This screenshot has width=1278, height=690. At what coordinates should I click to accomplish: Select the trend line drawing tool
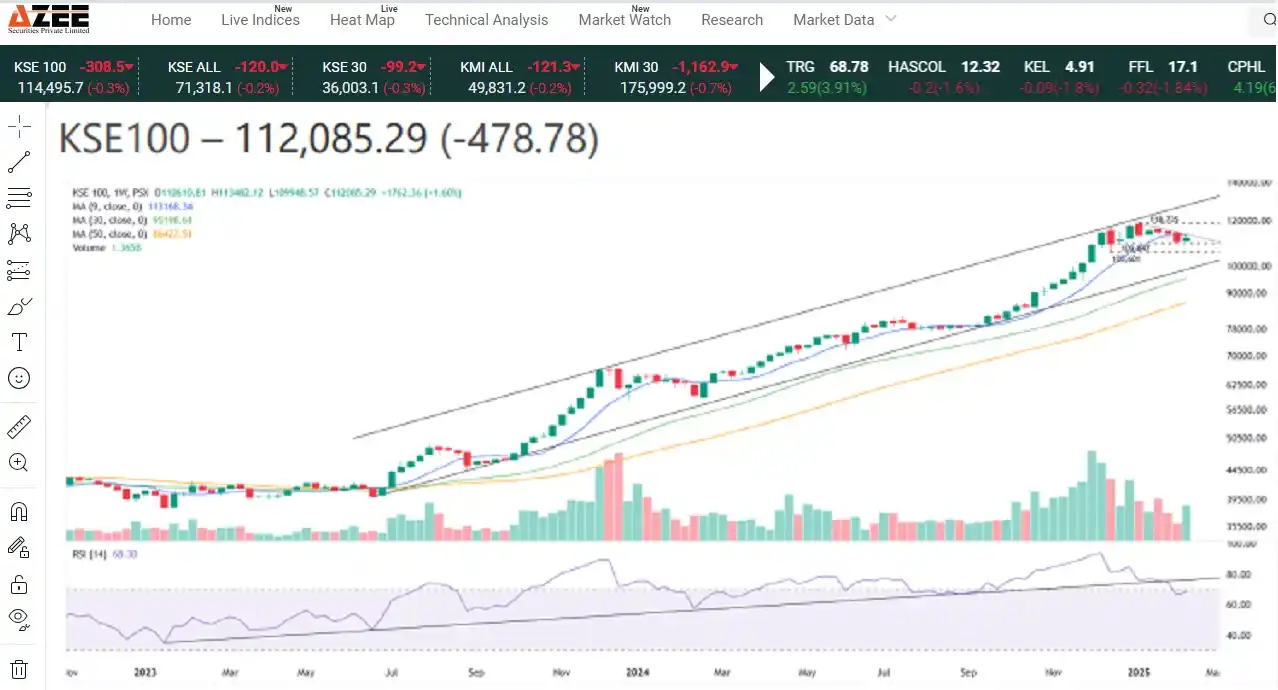click(19, 162)
